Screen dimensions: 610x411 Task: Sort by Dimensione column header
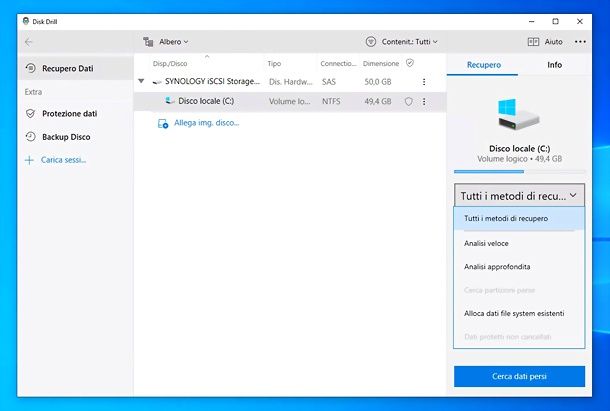pos(381,63)
